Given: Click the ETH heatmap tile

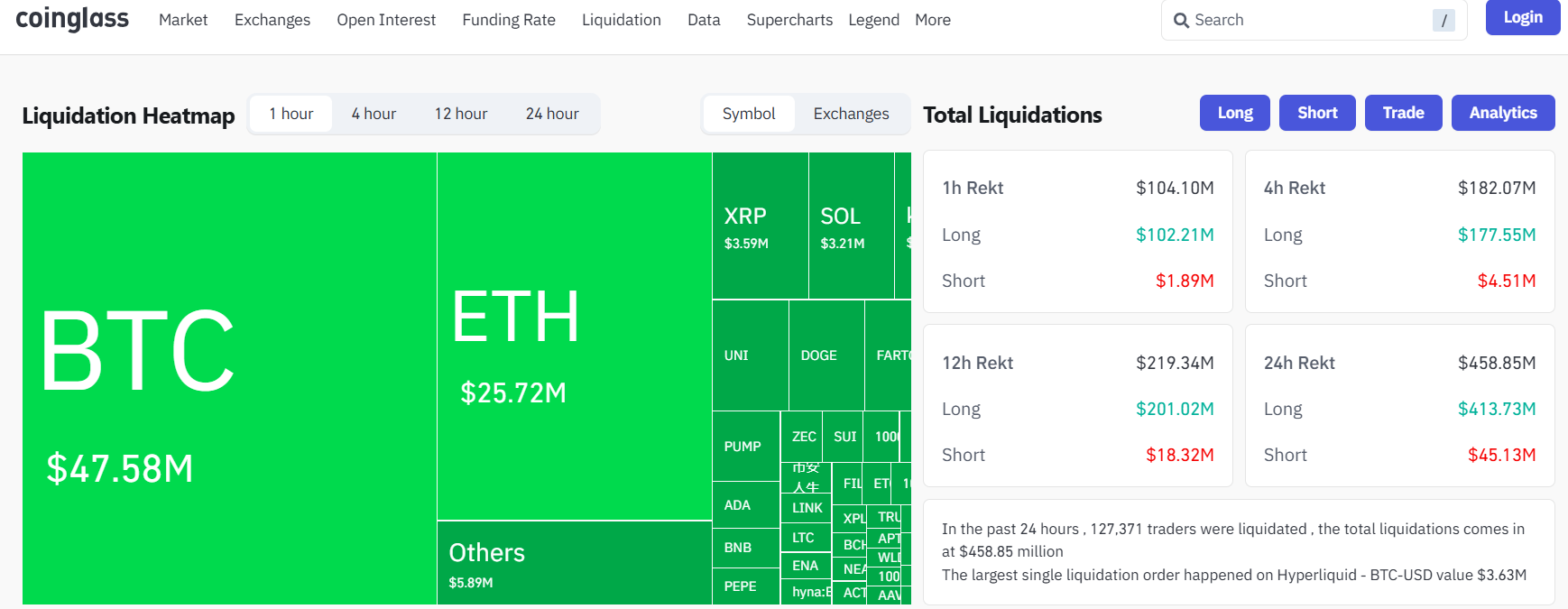Looking at the screenshot, I should click(574, 336).
